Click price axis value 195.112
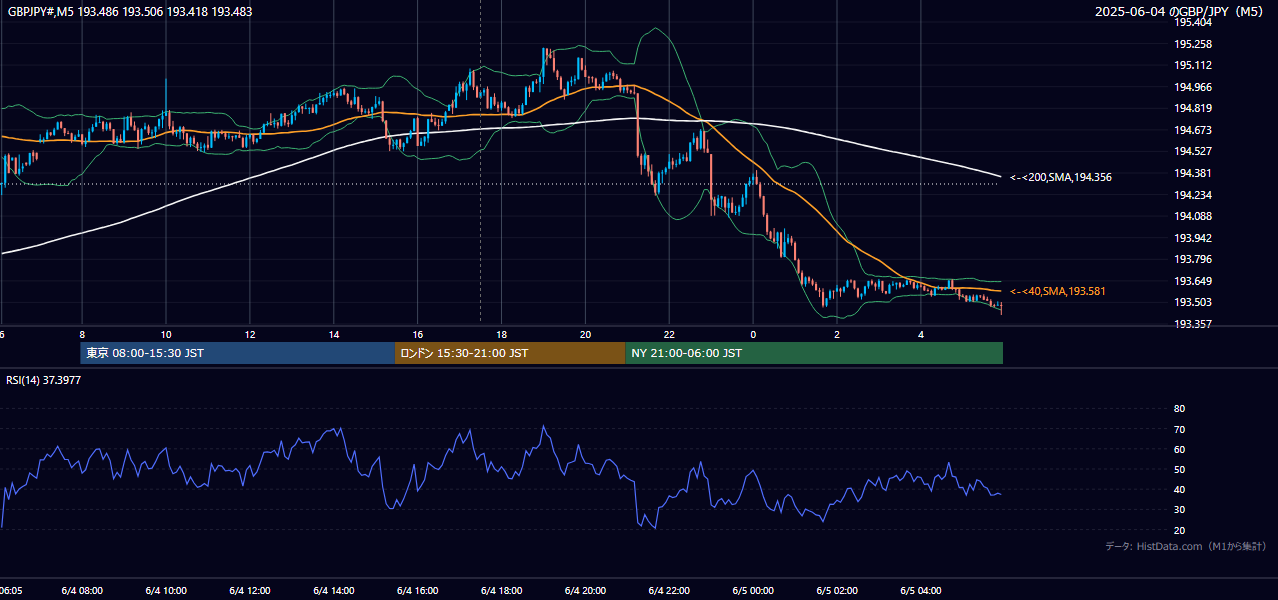The width and height of the screenshot is (1278, 600). 1193,65
